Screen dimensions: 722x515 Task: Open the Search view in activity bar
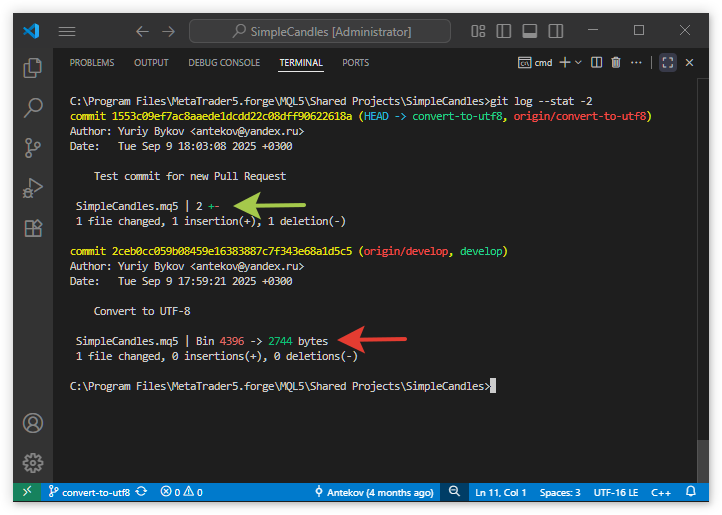33,108
